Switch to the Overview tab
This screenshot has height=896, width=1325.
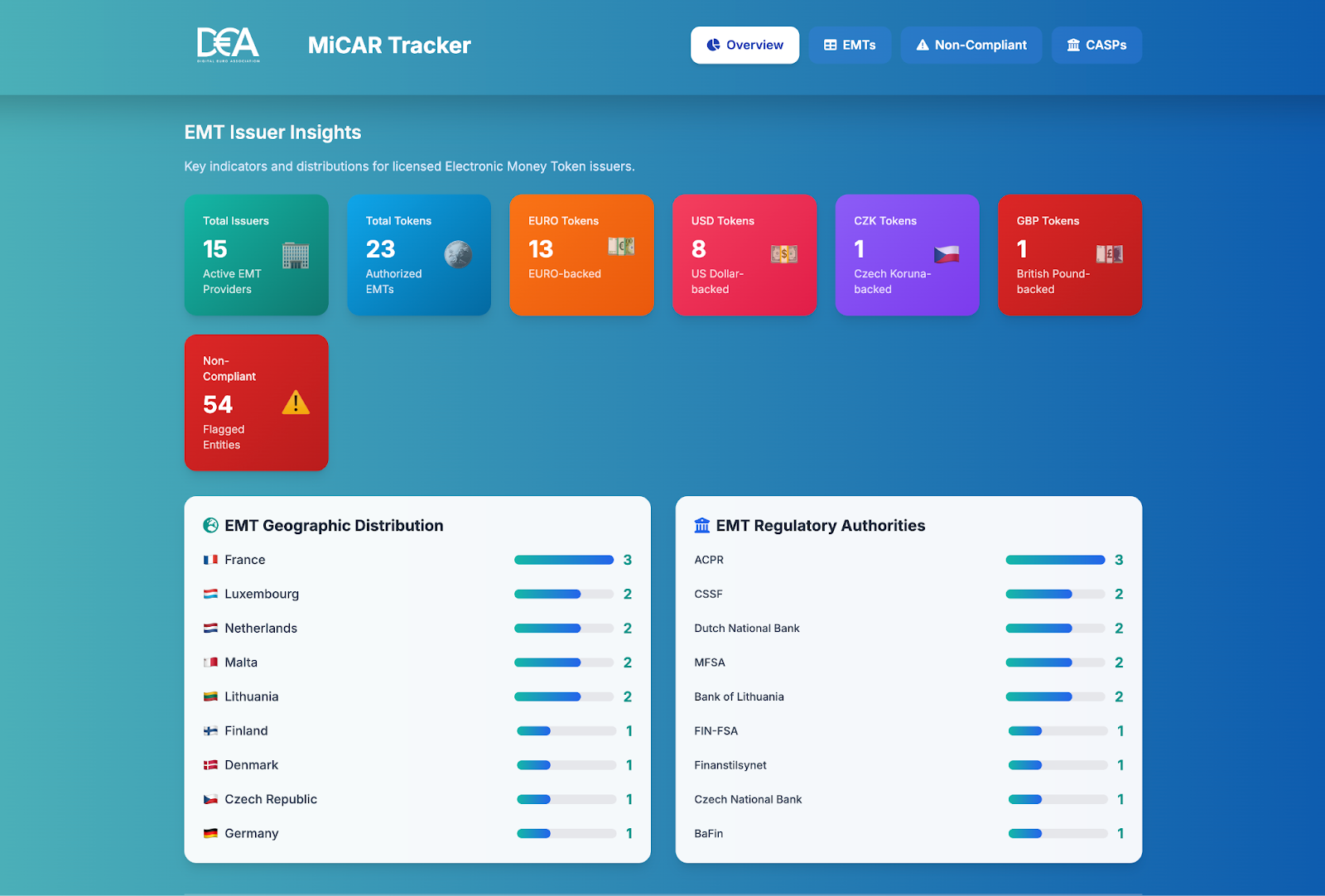coord(744,46)
